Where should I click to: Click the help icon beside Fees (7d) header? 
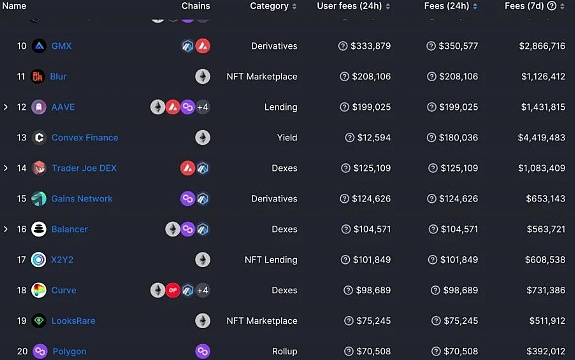pyautogui.click(x=552, y=5)
